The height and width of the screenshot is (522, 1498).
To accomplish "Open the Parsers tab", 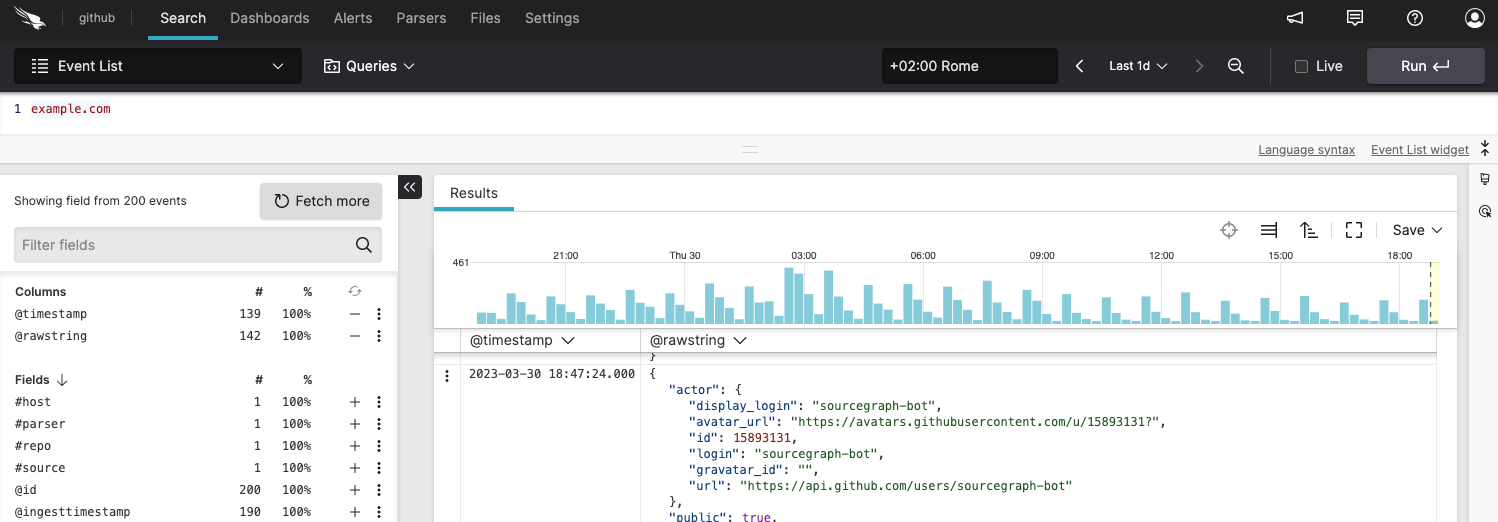I will click(421, 18).
